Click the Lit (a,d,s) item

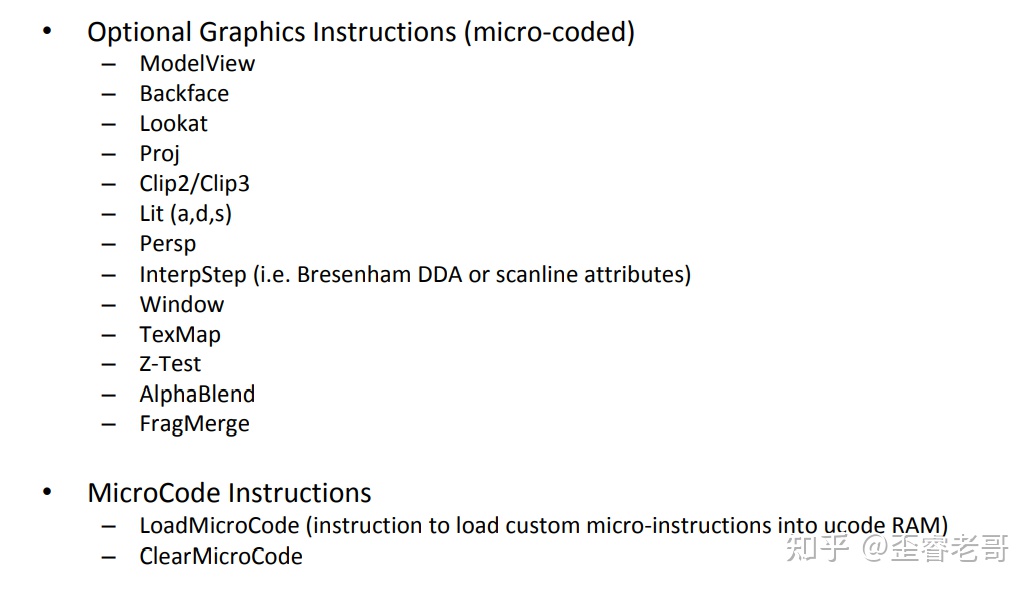(185, 214)
